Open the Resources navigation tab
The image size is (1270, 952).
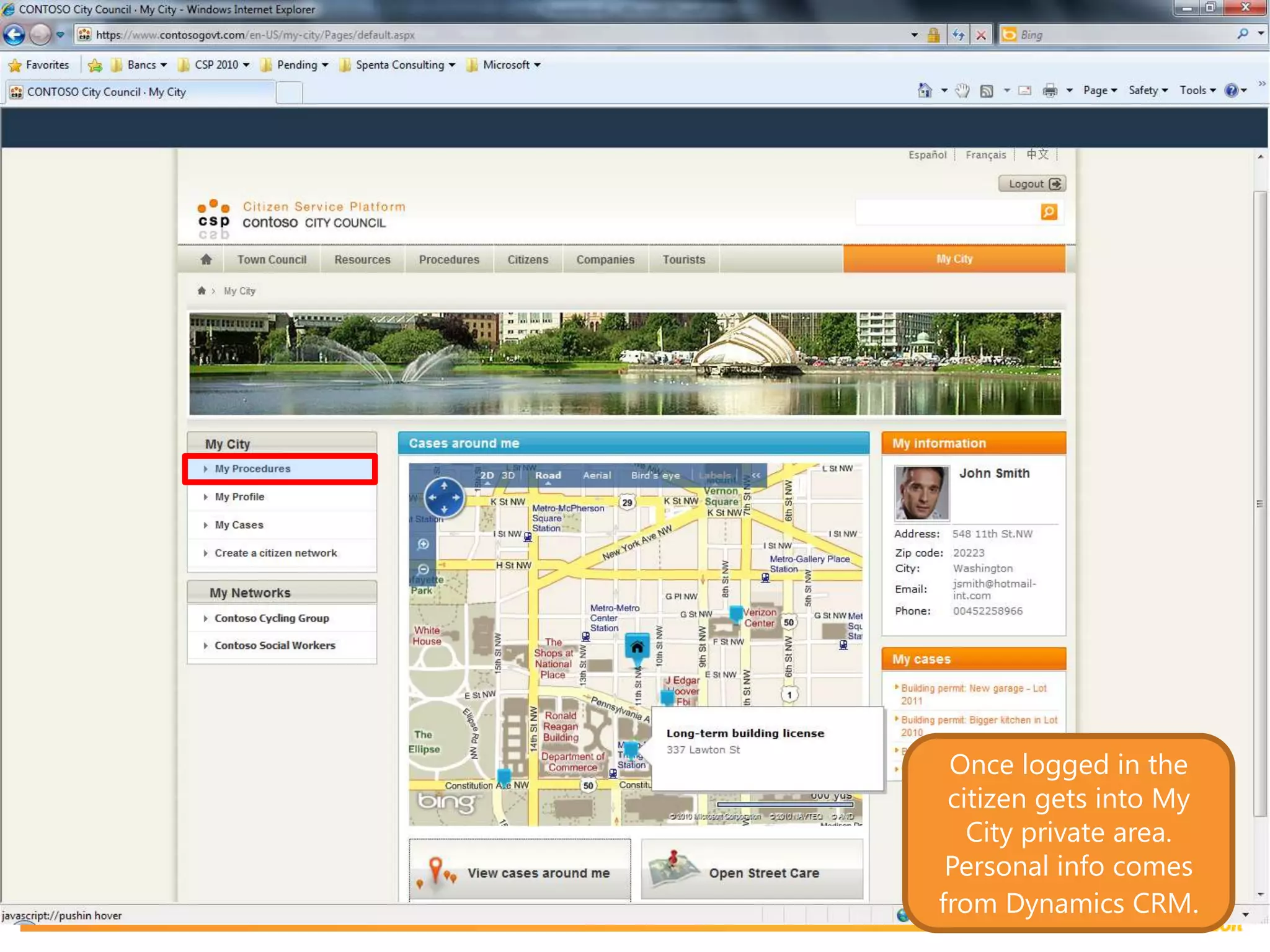(362, 260)
